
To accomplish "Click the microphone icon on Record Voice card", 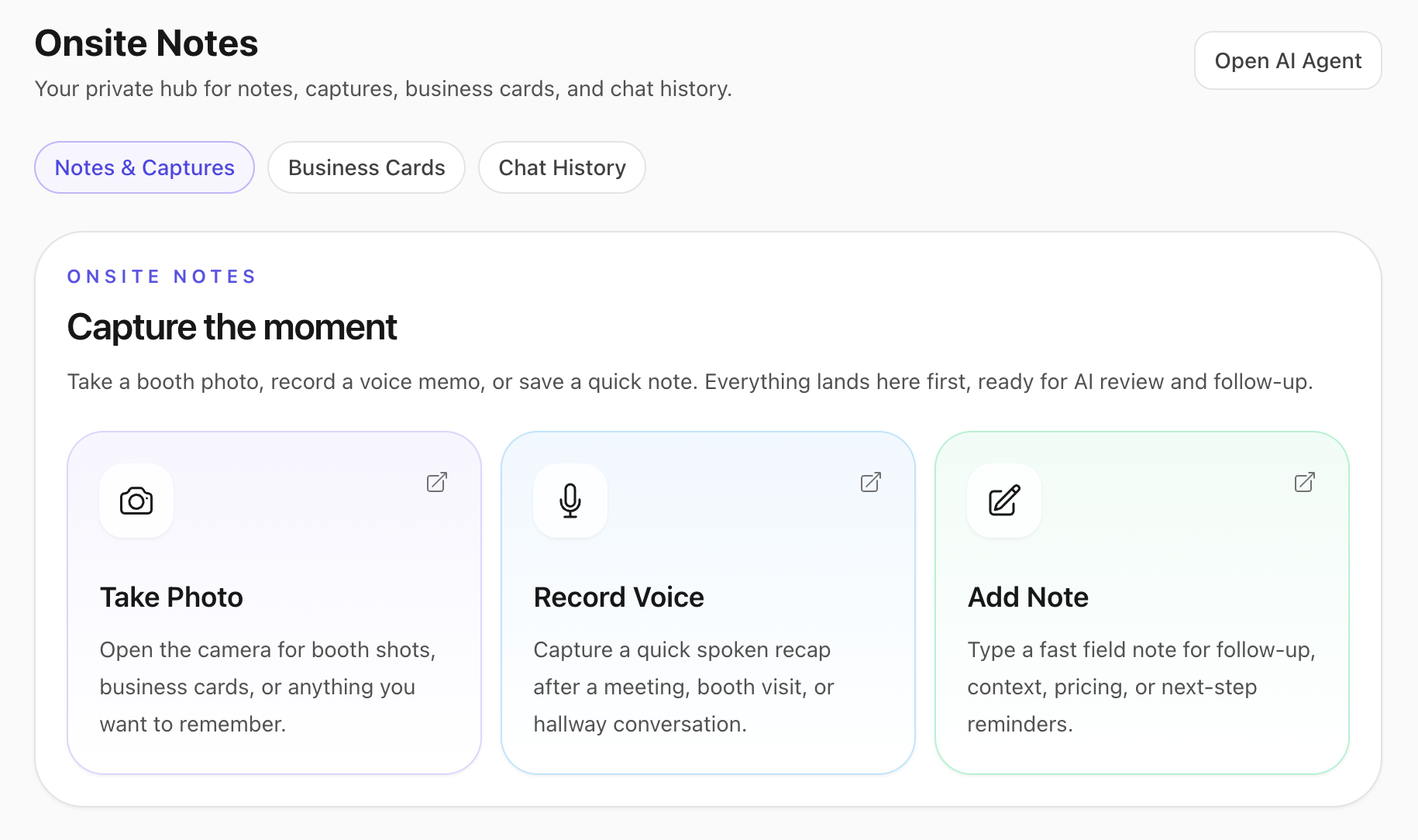I will tap(570, 501).
